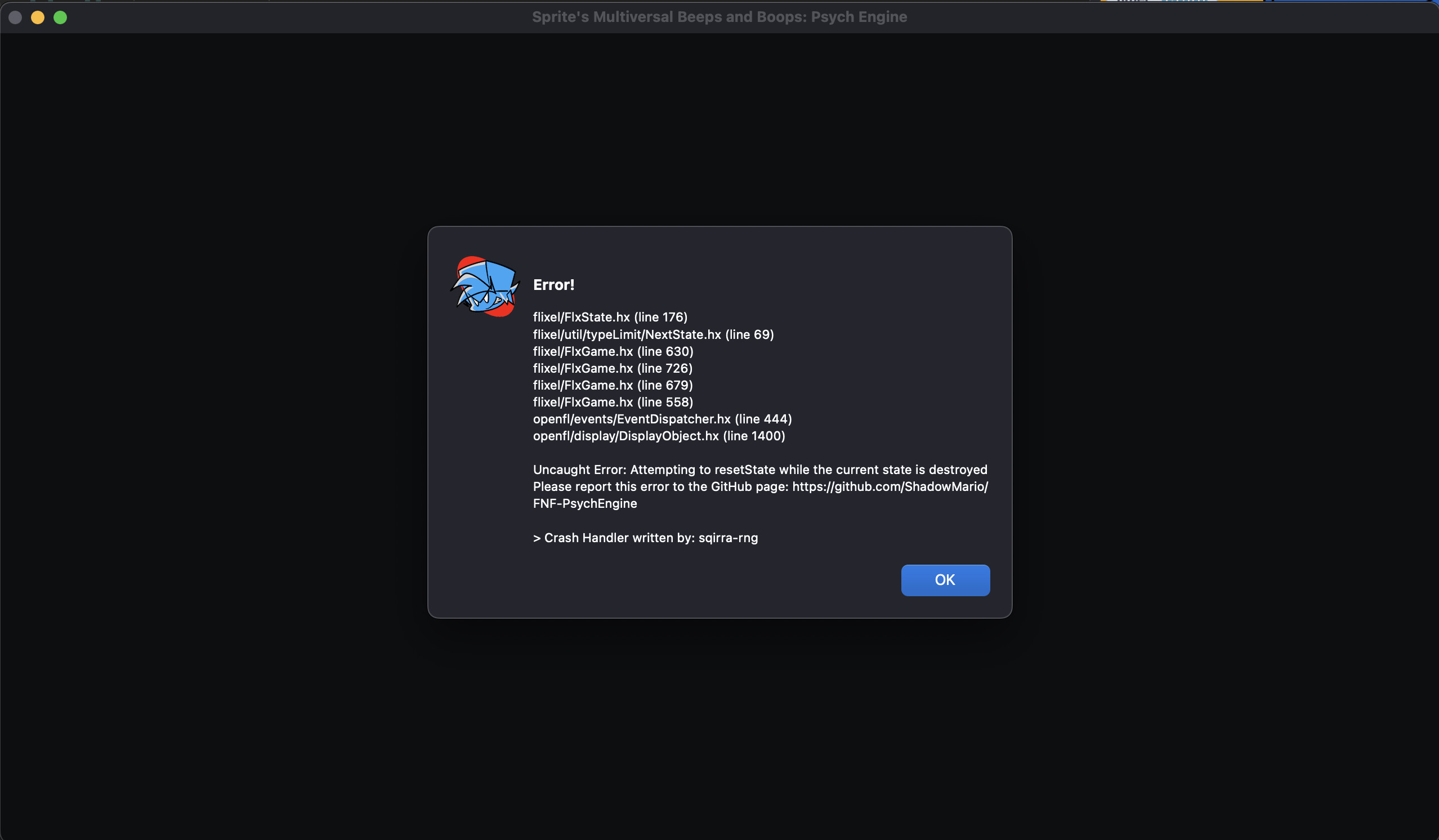The image size is (1439, 840).
Task: Minimize the window with the yellow button
Action: pos(38,17)
